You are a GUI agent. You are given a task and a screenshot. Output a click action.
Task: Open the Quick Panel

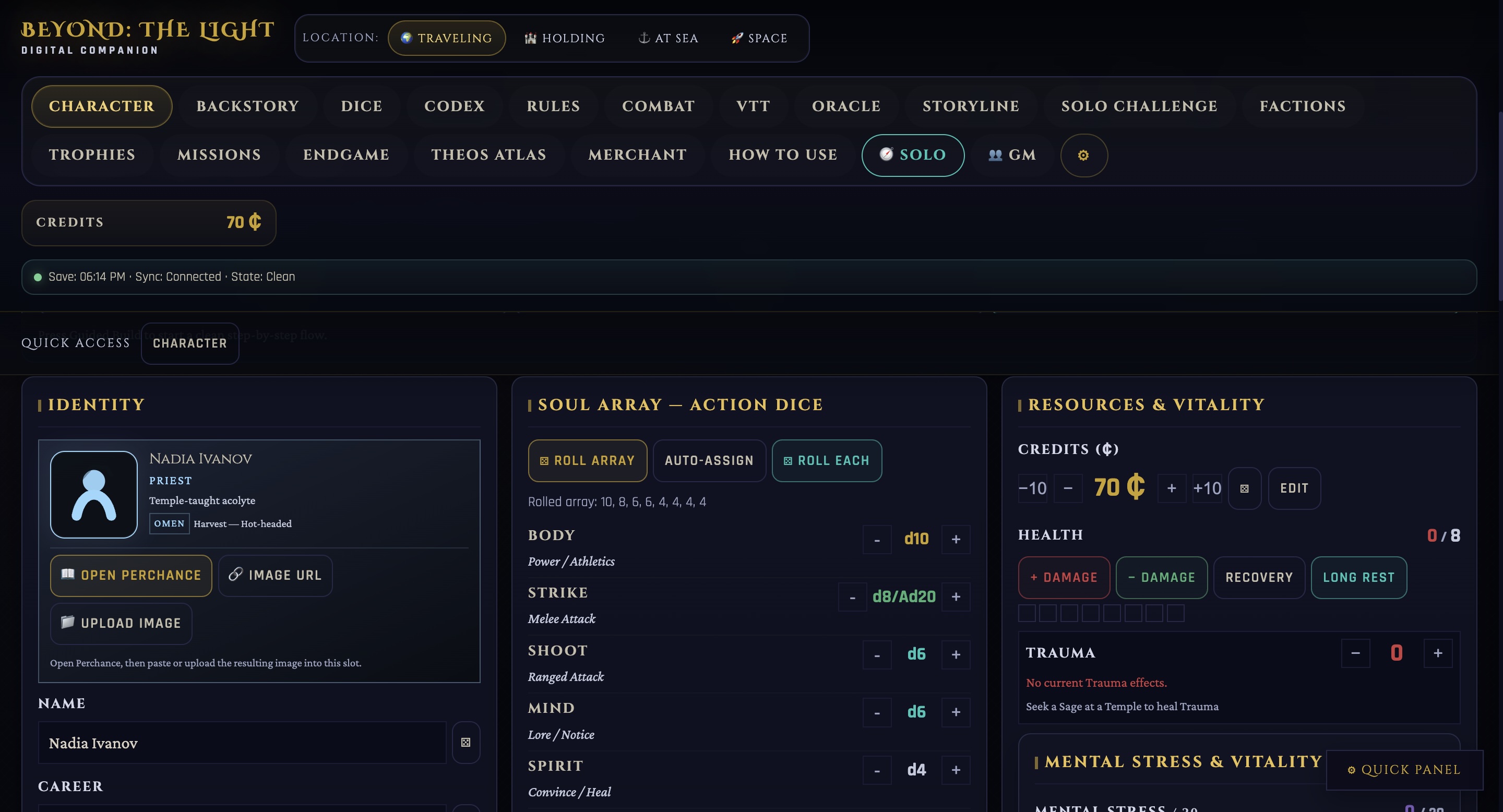[1404, 770]
